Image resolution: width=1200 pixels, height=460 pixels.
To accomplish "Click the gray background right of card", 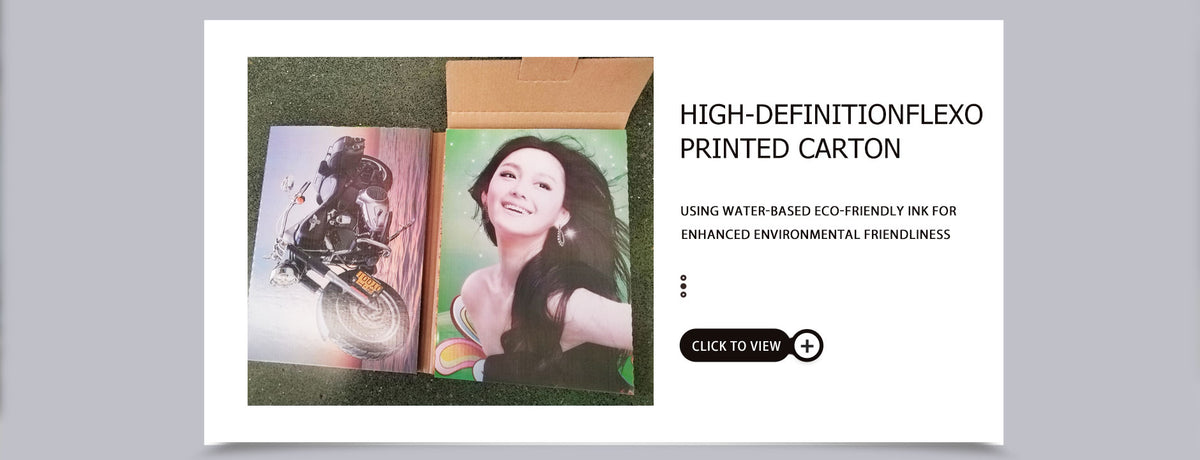I will (1100, 230).
